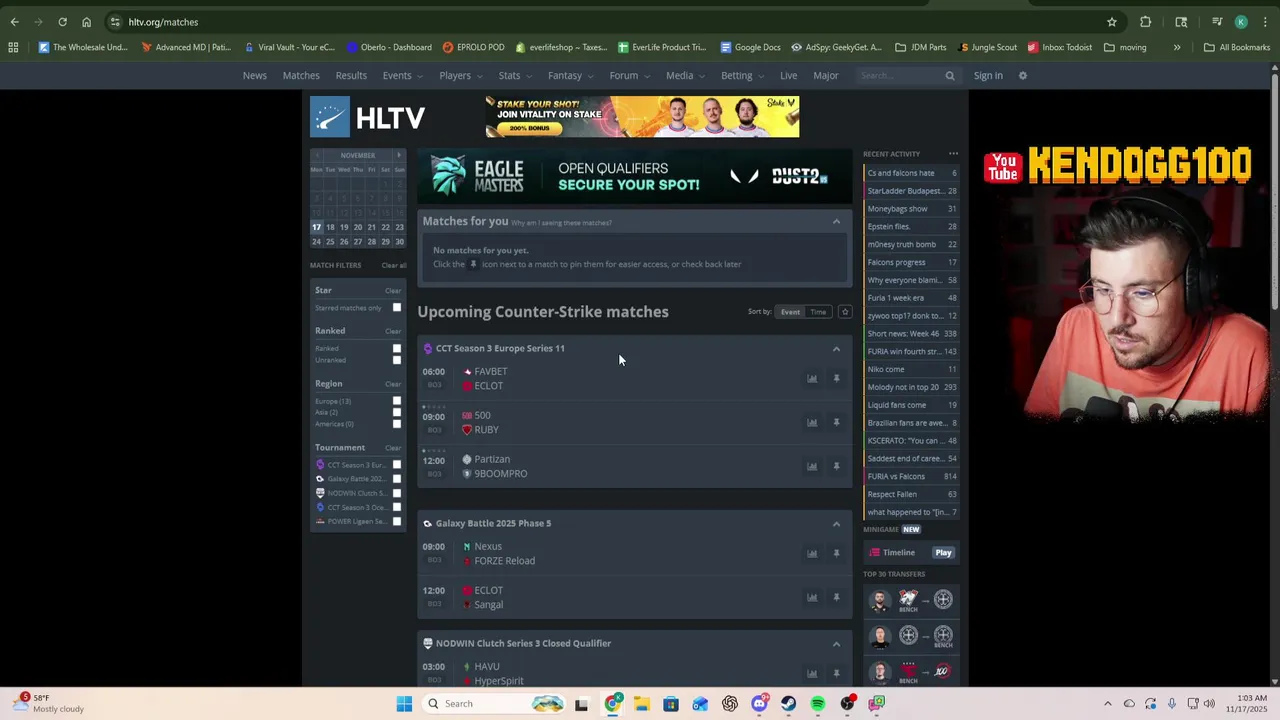Open the FURIA vs Falcons forum thread
The height and width of the screenshot is (720, 1280).
911,477
